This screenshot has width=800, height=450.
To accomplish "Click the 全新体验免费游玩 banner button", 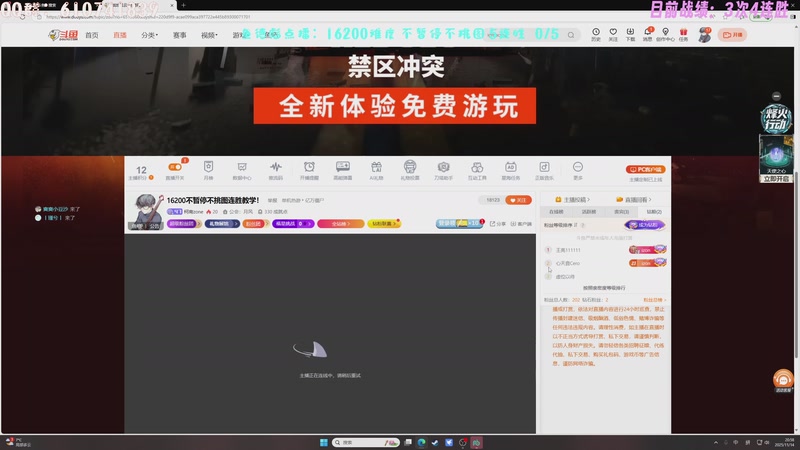I will coord(394,106).
